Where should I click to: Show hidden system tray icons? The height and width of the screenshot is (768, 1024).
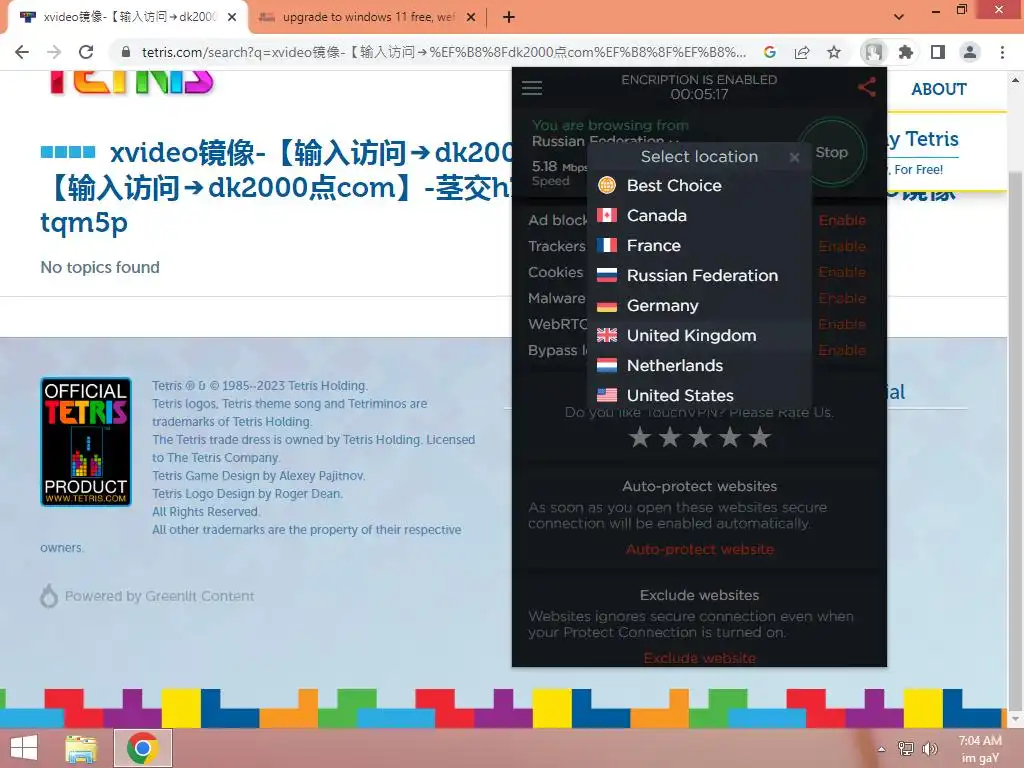pos(882,749)
